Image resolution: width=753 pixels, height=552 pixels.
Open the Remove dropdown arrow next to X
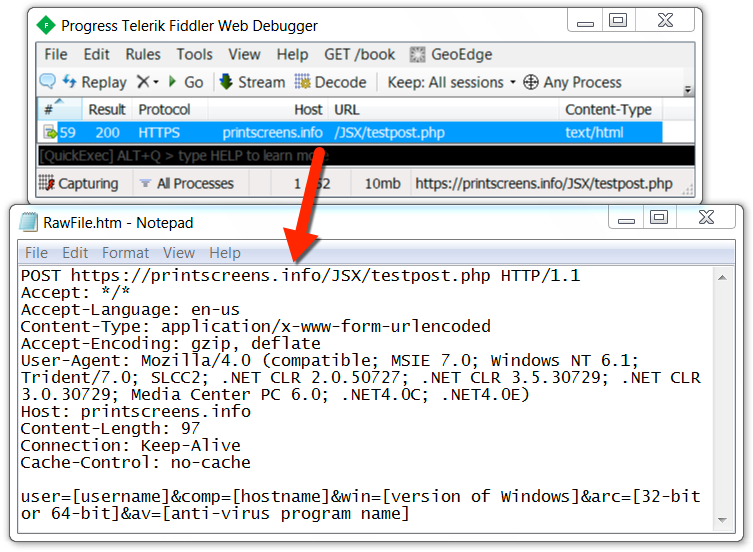[156, 83]
